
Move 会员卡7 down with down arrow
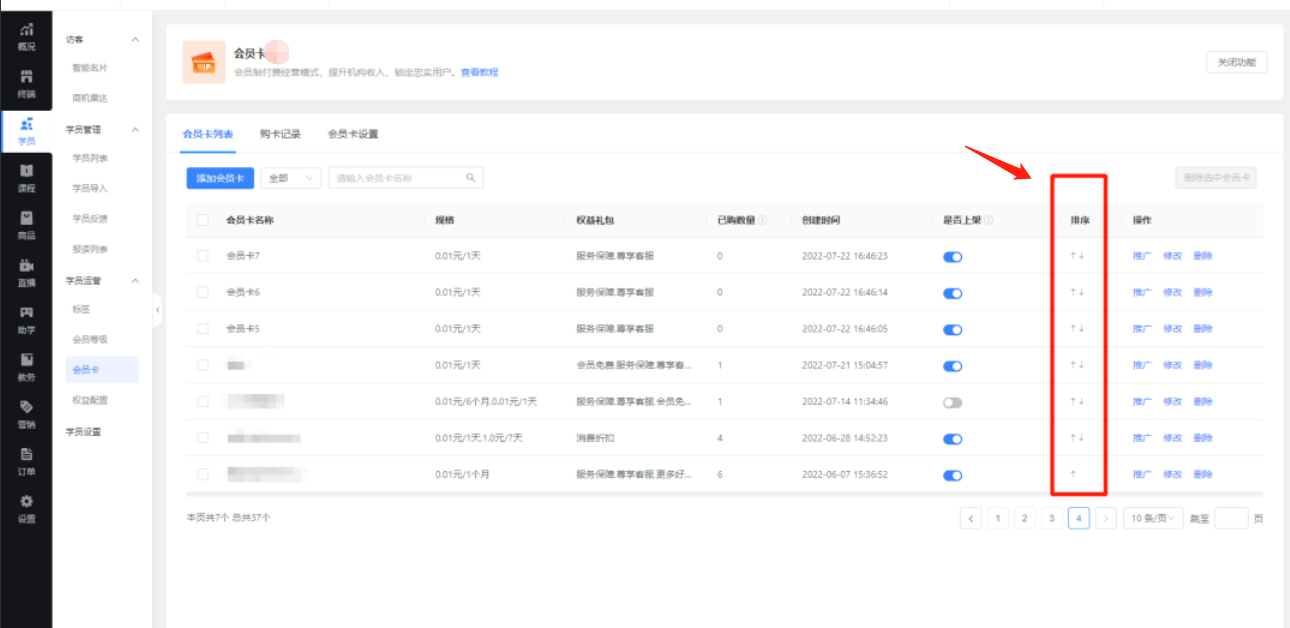(1082, 256)
